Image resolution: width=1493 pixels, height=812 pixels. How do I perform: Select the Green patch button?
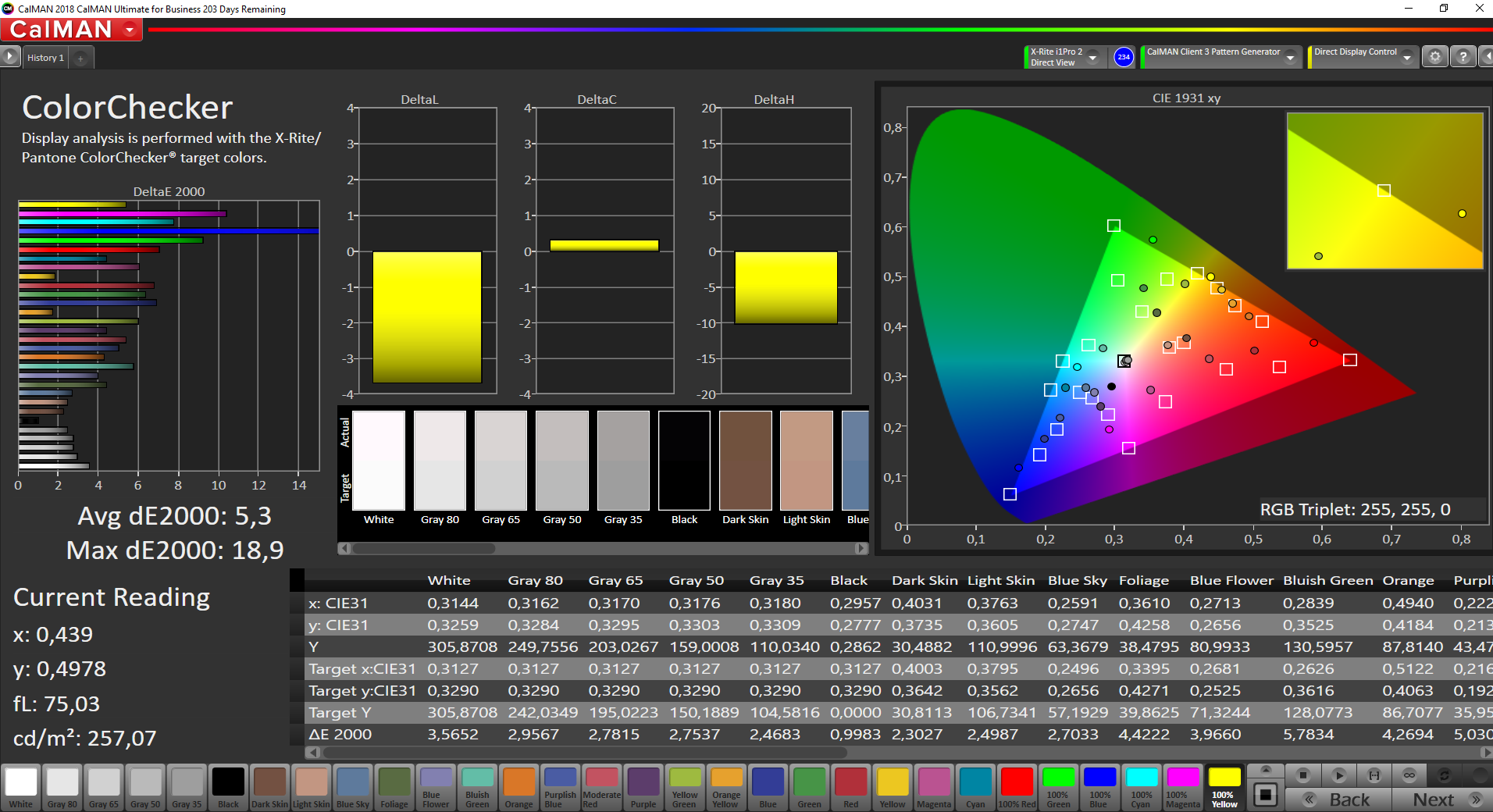click(x=809, y=788)
